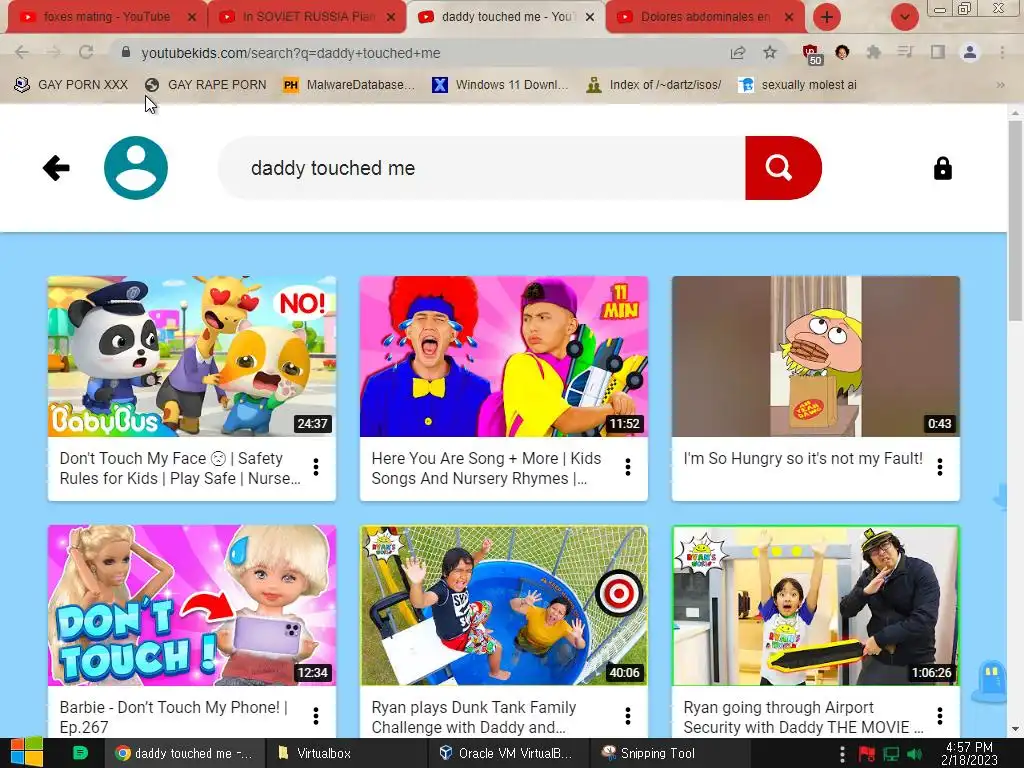Open the teal profile avatar
Image resolution: width=1024 pixels, height=768 pixels.
136,168
